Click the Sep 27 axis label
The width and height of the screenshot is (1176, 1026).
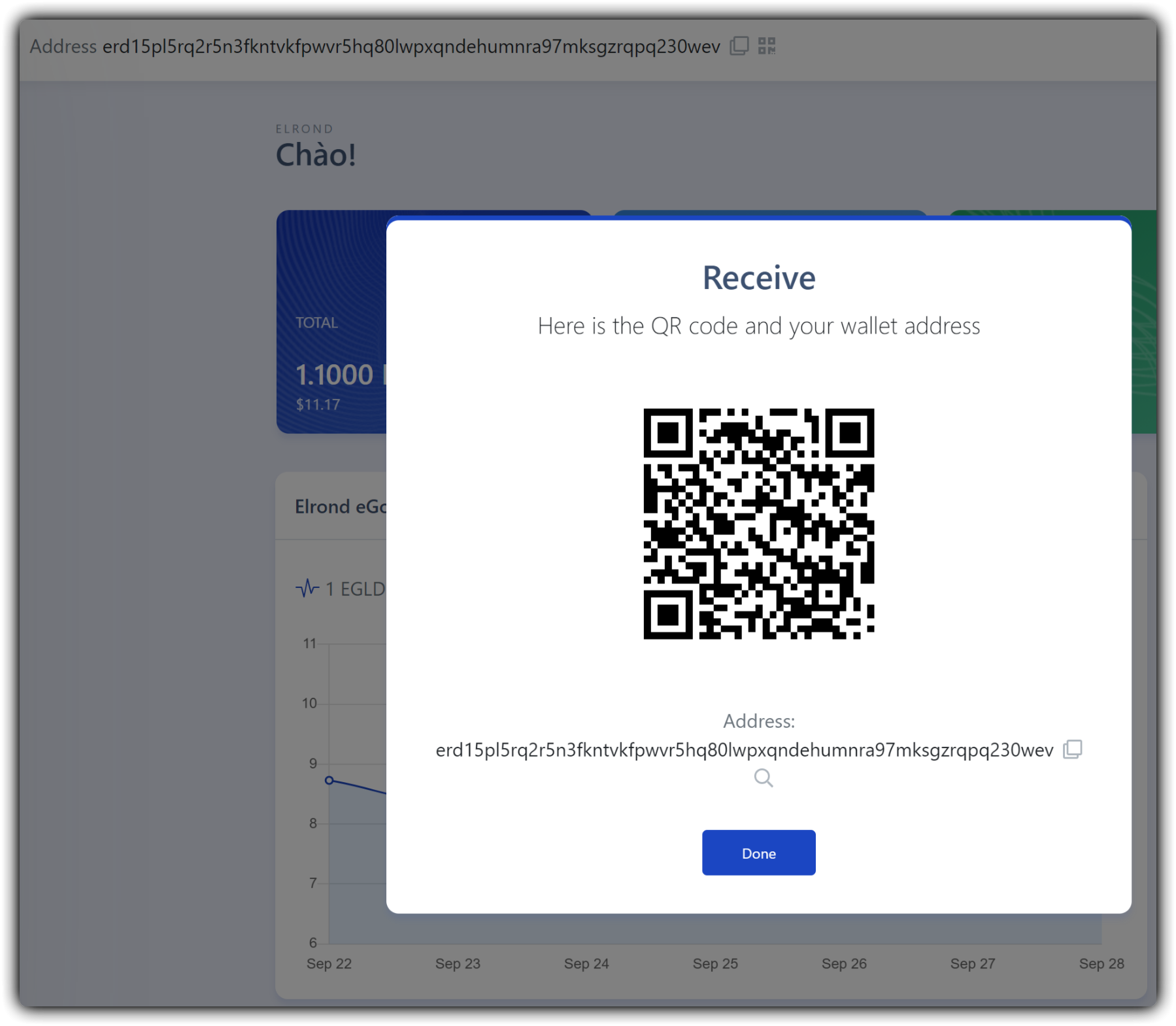point(973,964)
